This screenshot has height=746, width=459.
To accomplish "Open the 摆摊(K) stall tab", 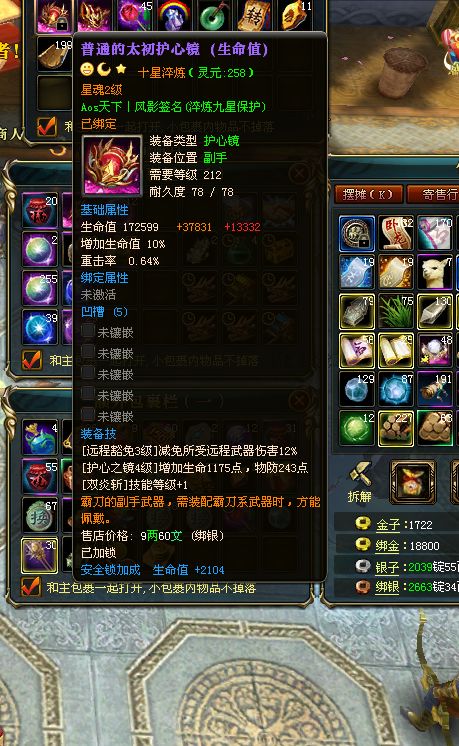I will (369, 194).
